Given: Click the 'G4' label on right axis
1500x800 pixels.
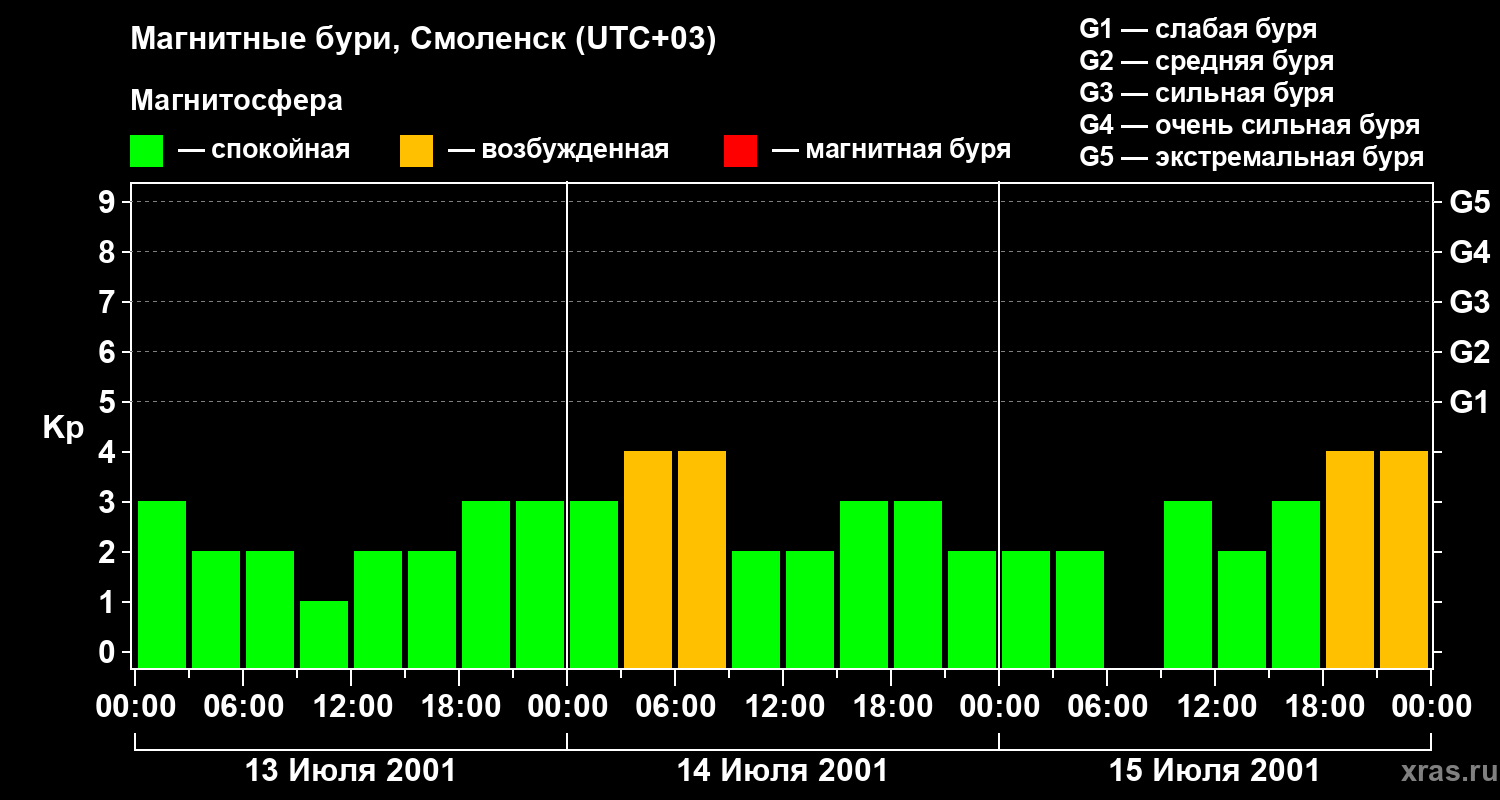Looking at the screenshot, I should pos(1469,252).
